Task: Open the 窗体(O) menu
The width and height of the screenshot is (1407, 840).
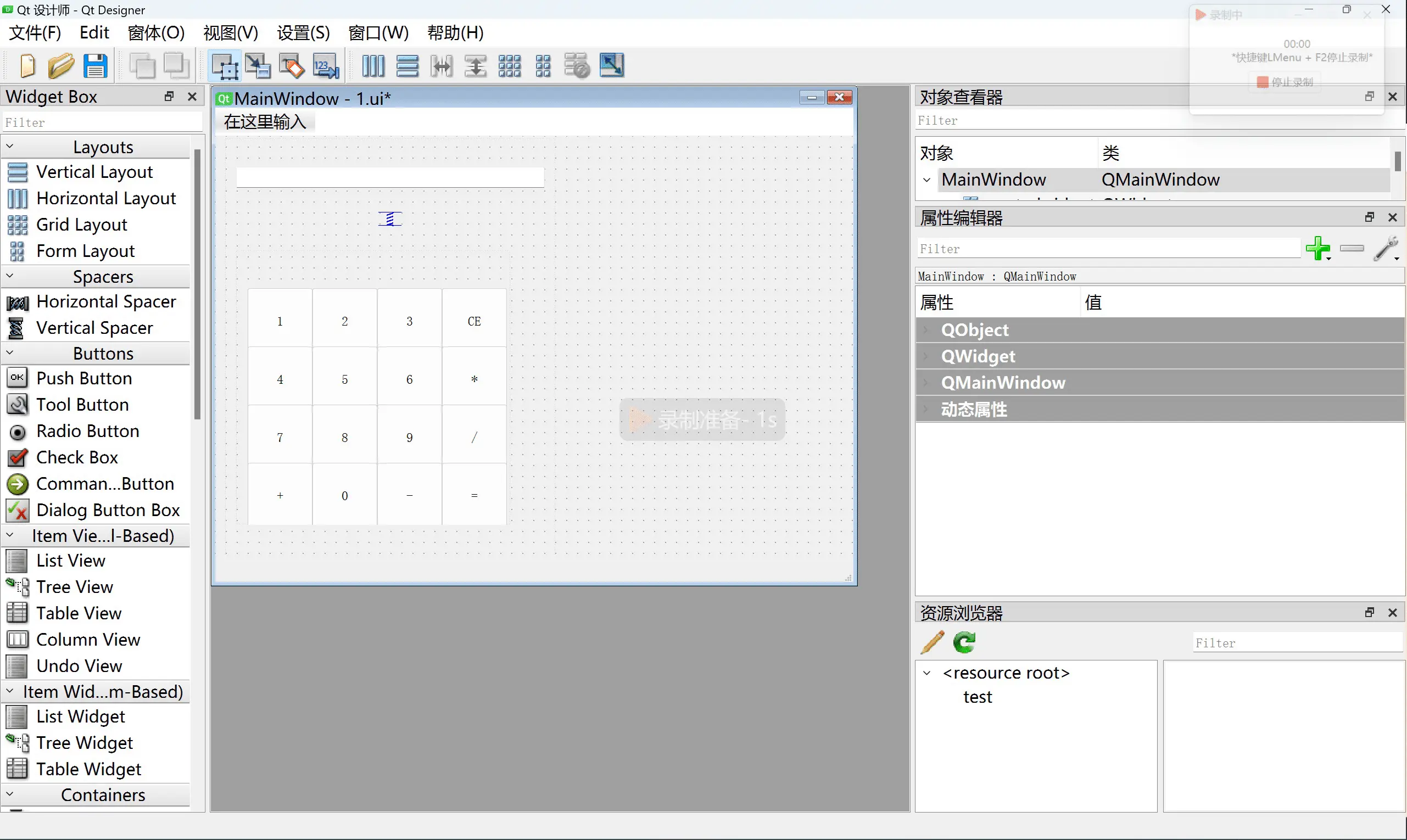Action: tap(157, 33)
